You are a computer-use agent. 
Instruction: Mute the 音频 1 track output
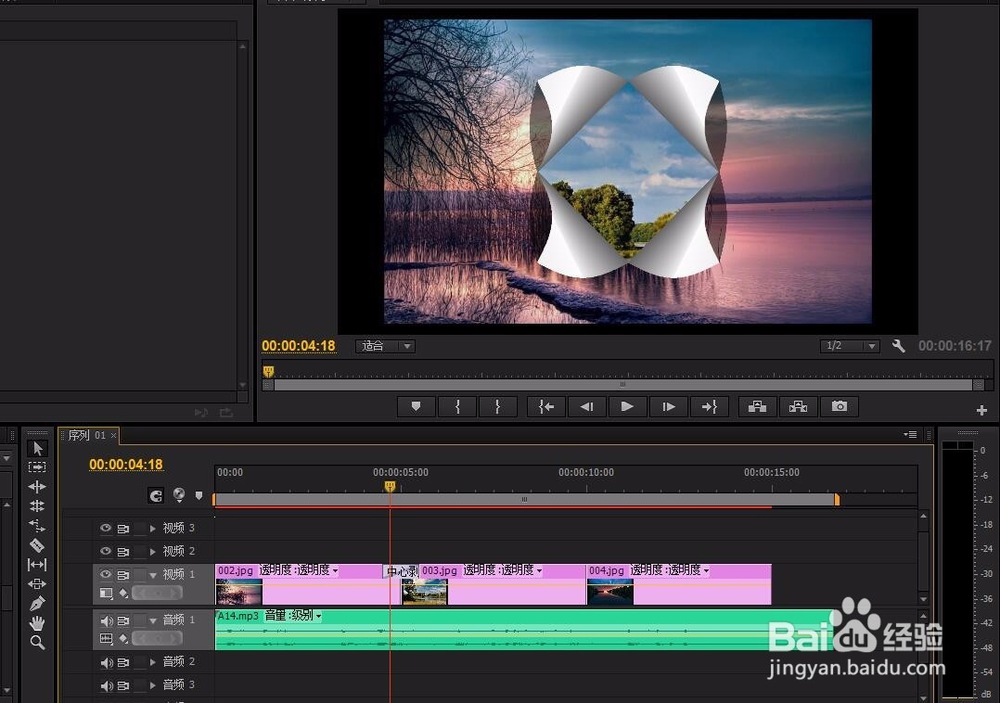click(x=107, y=620)
